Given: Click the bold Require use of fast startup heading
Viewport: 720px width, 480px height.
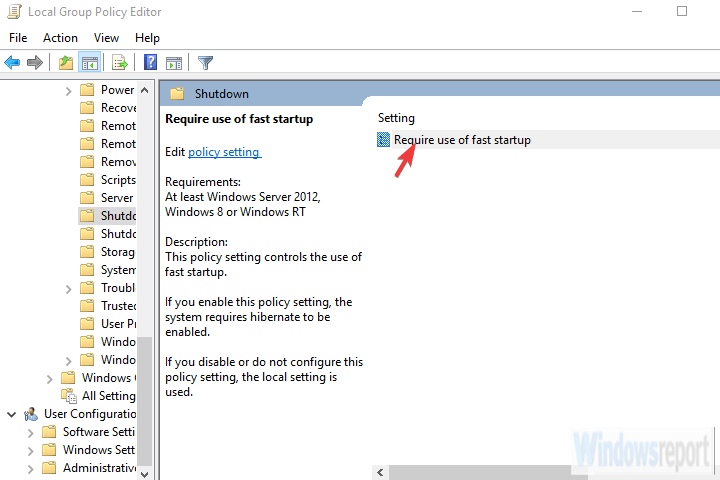Looking at the screenshot, I should point(239,119).
